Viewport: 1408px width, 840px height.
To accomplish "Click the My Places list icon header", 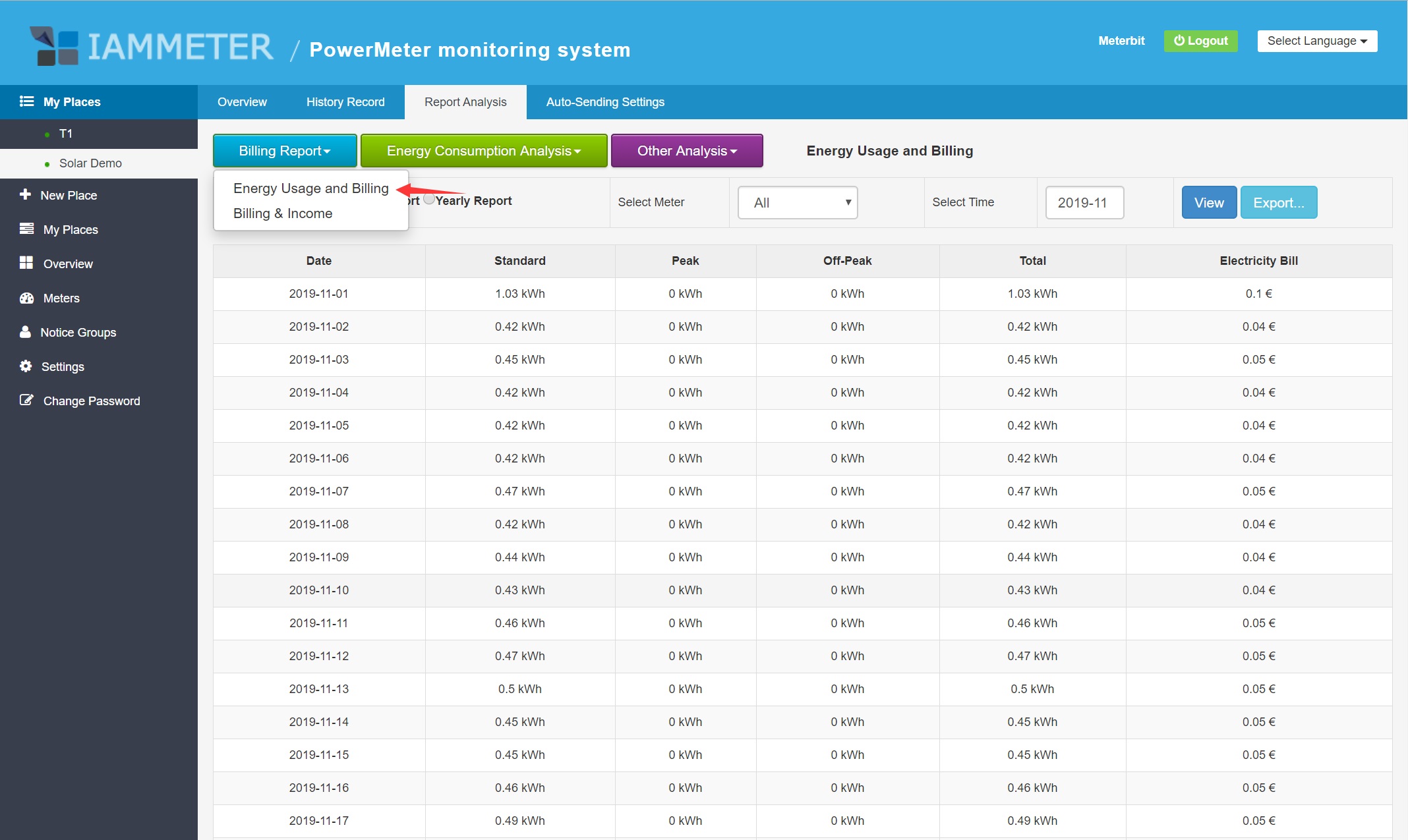I will tap(26, 101).
